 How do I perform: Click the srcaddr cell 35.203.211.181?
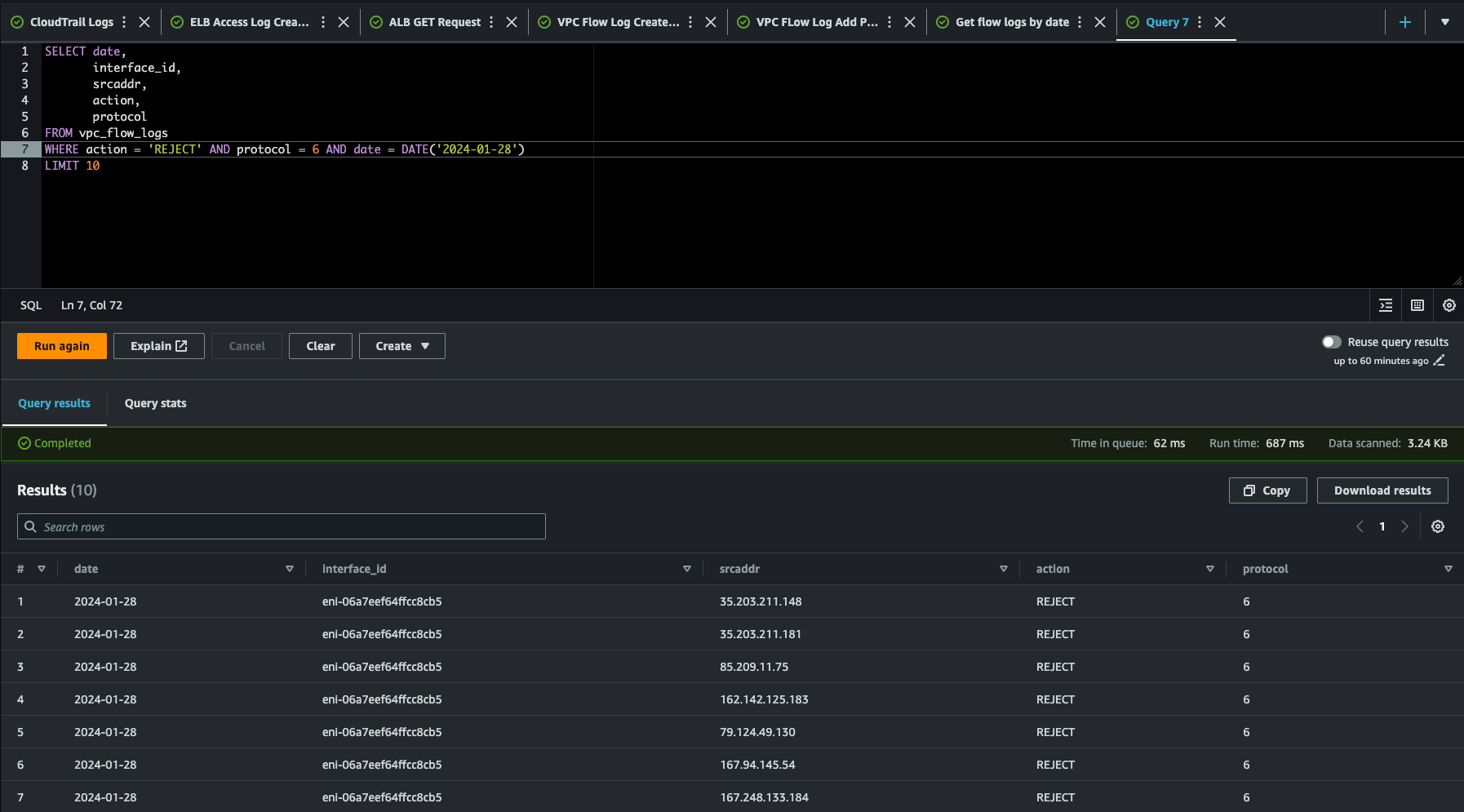(761, 634)
